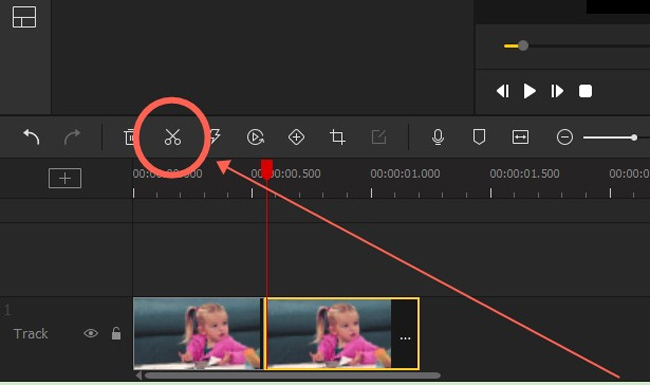The image size is (650, 385).
Task: Stop the preview playback
Action: 585,91
